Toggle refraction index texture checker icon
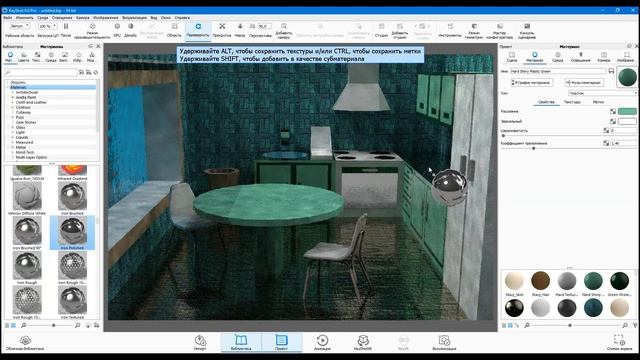640x360 pixels. click(606, 143)
